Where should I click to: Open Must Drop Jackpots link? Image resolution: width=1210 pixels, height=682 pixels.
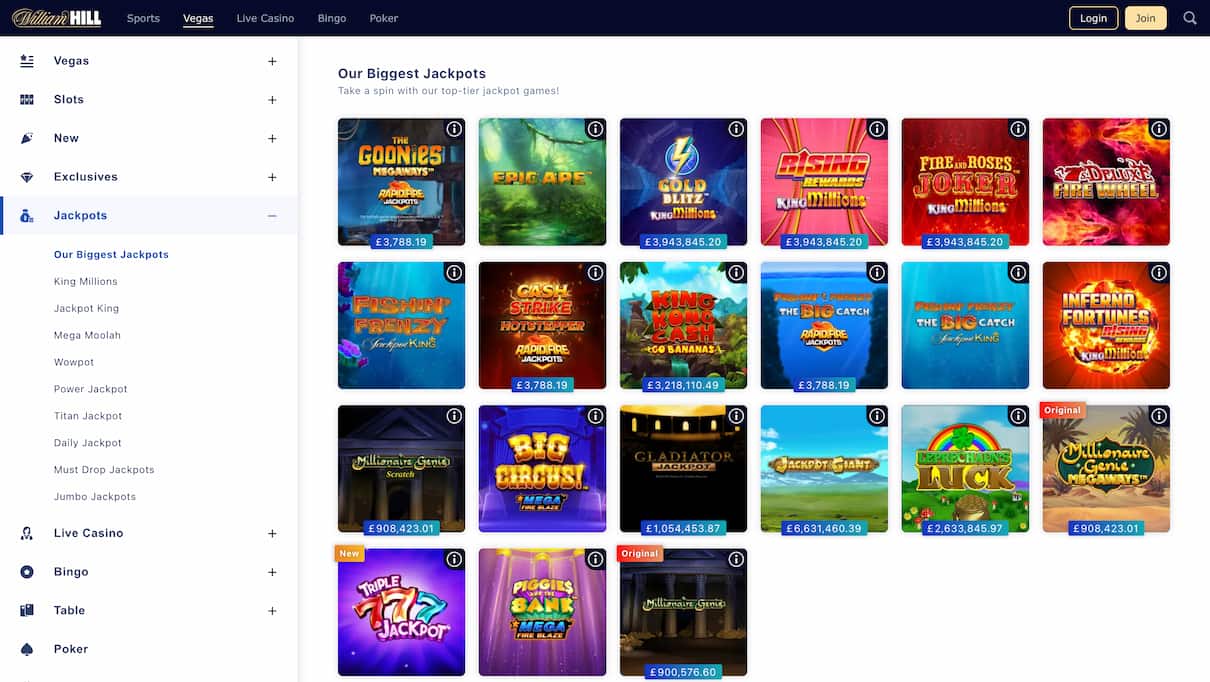click(104, 470)
